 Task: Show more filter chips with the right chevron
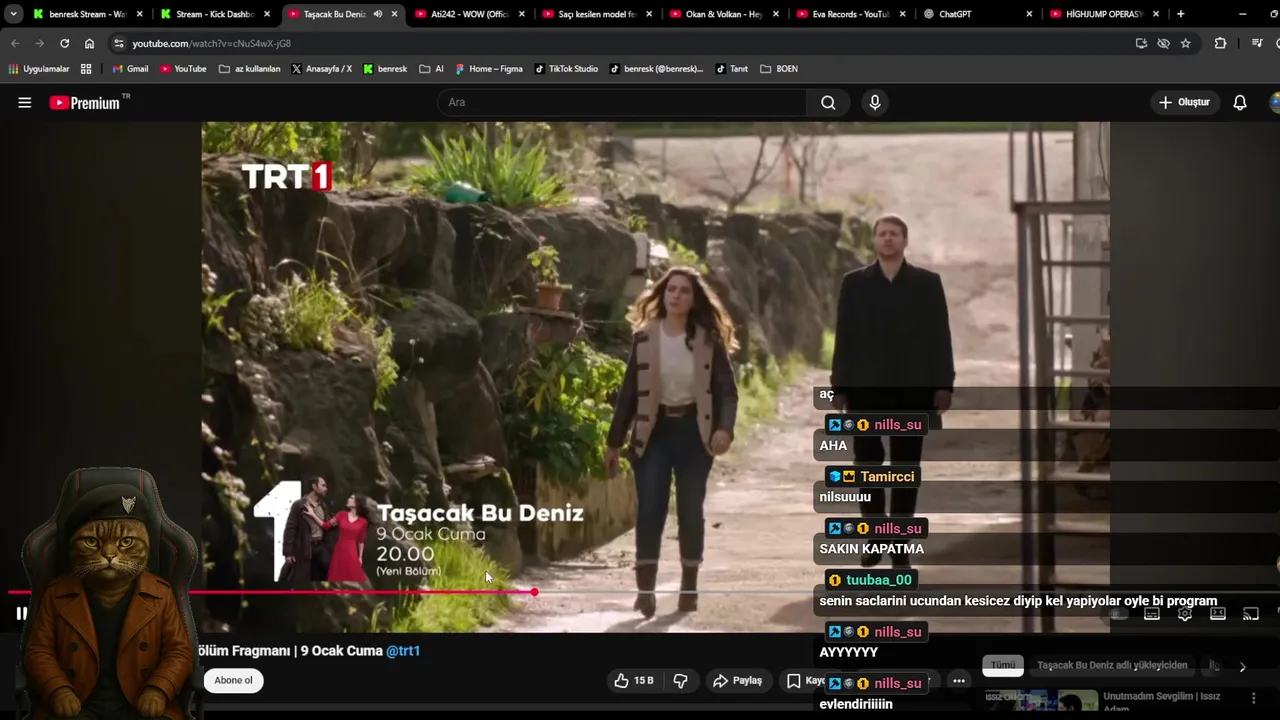pyautogui.click(x=1242, y=667)
